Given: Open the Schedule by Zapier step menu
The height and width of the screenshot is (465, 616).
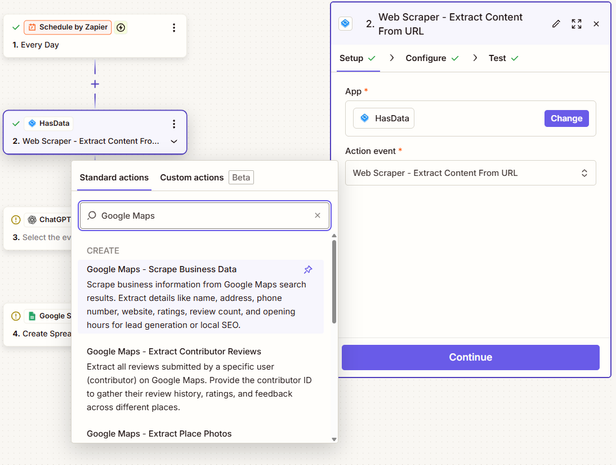Looking at the screenshot, I should click(174, 27).
